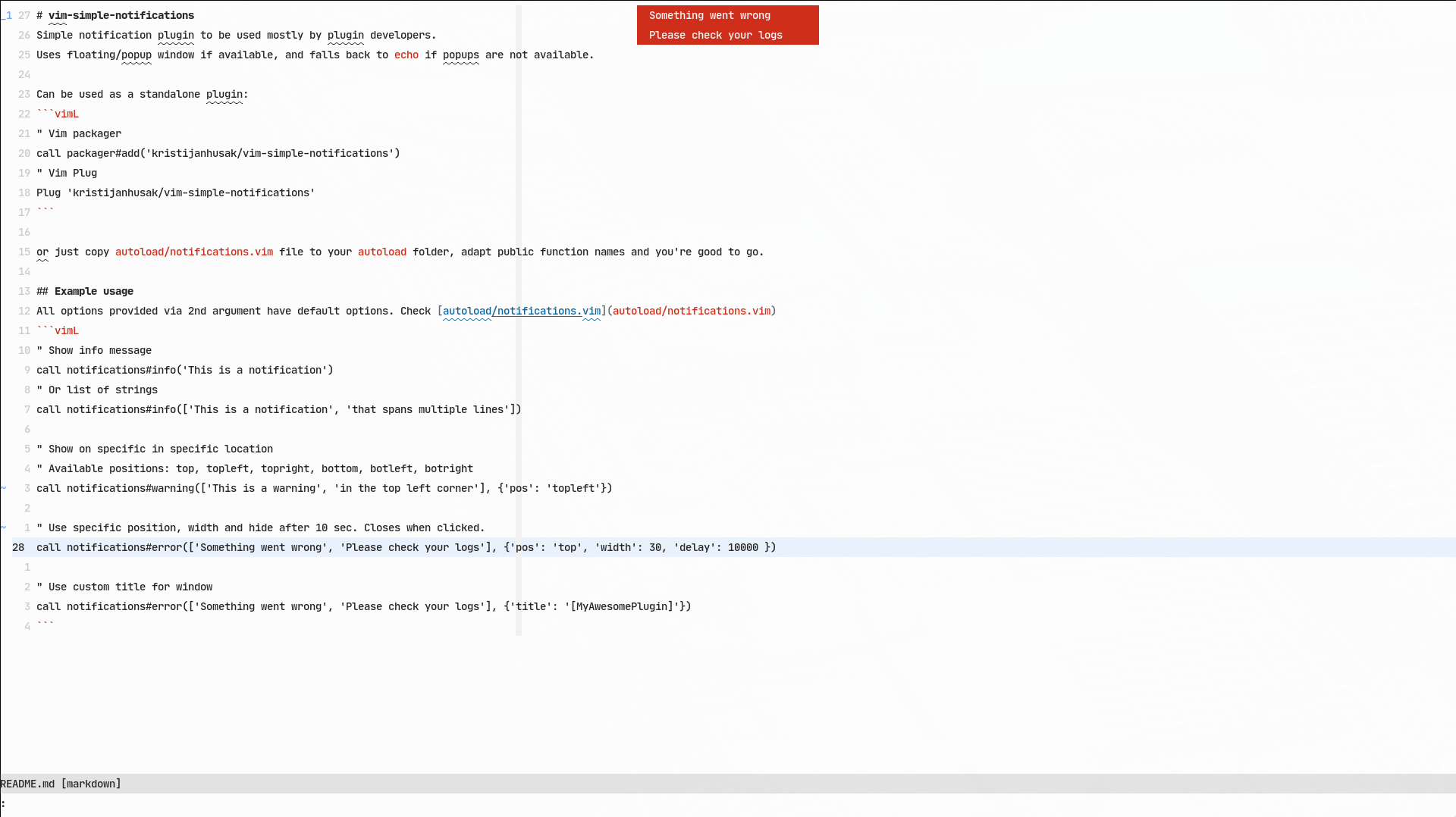Click the '" Use specific position, width' comment

pyautogui.click(x=261, y=527)
